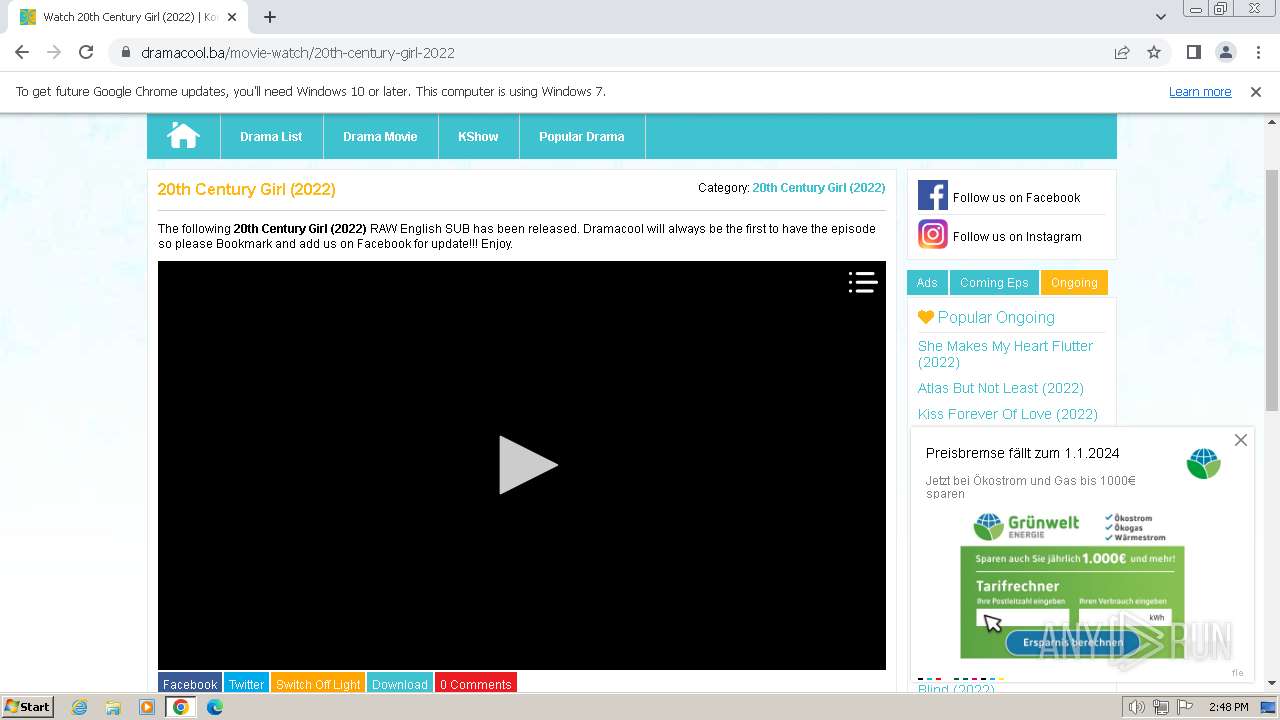Open the volume icon in system tray
This screenshot has width=1280, height=720.
tap(1137, 707)
